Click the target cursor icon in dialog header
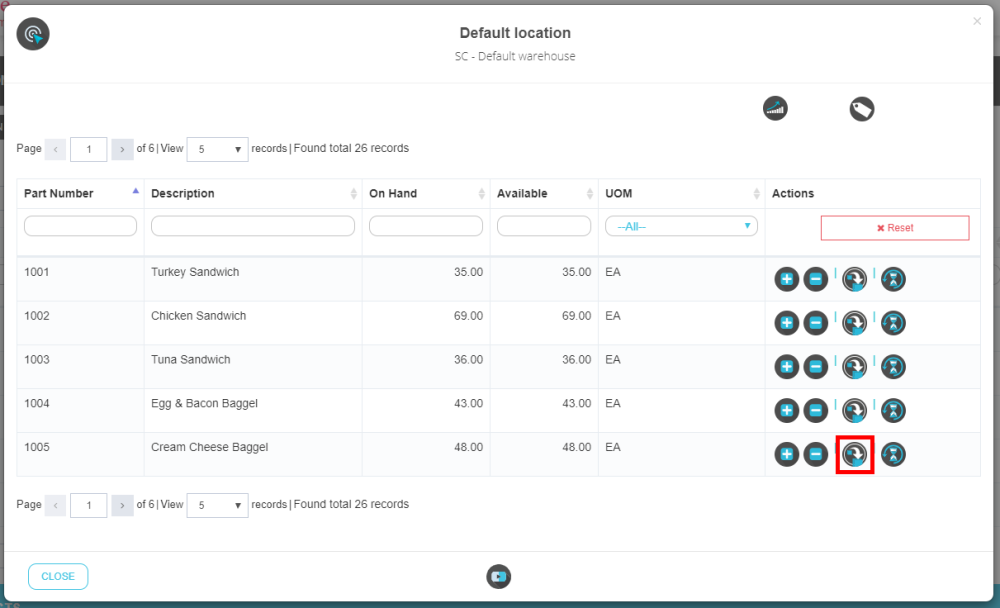Image resolution: width=1000 pixels, height=608 pixels. pyautogui.click(x=33, y=35)
